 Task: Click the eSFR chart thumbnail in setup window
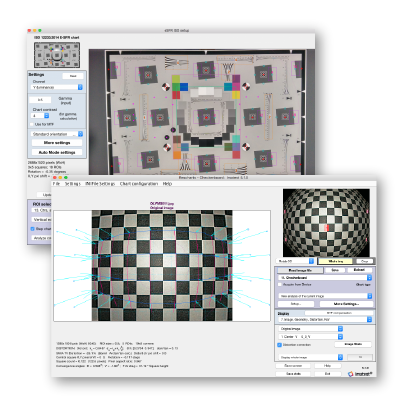pos(57,55)
